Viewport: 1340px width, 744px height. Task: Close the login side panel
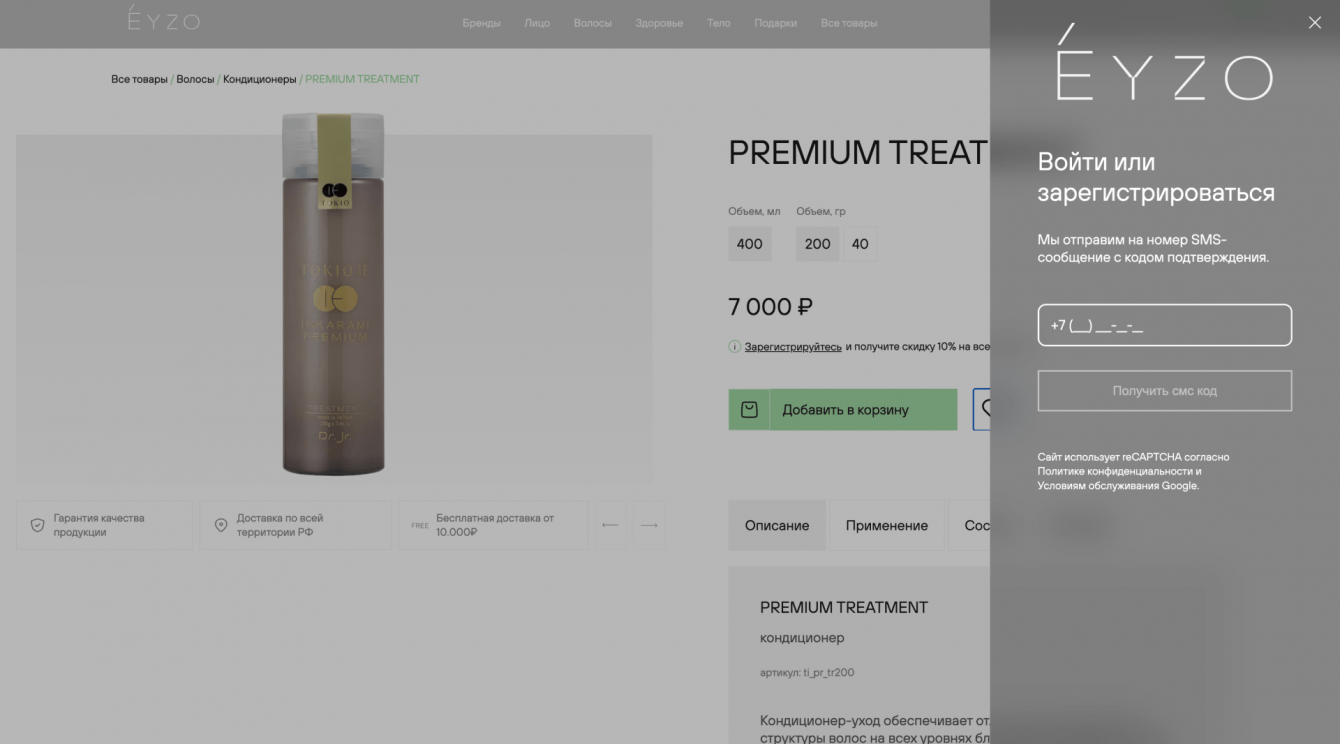pos(1314,22)
